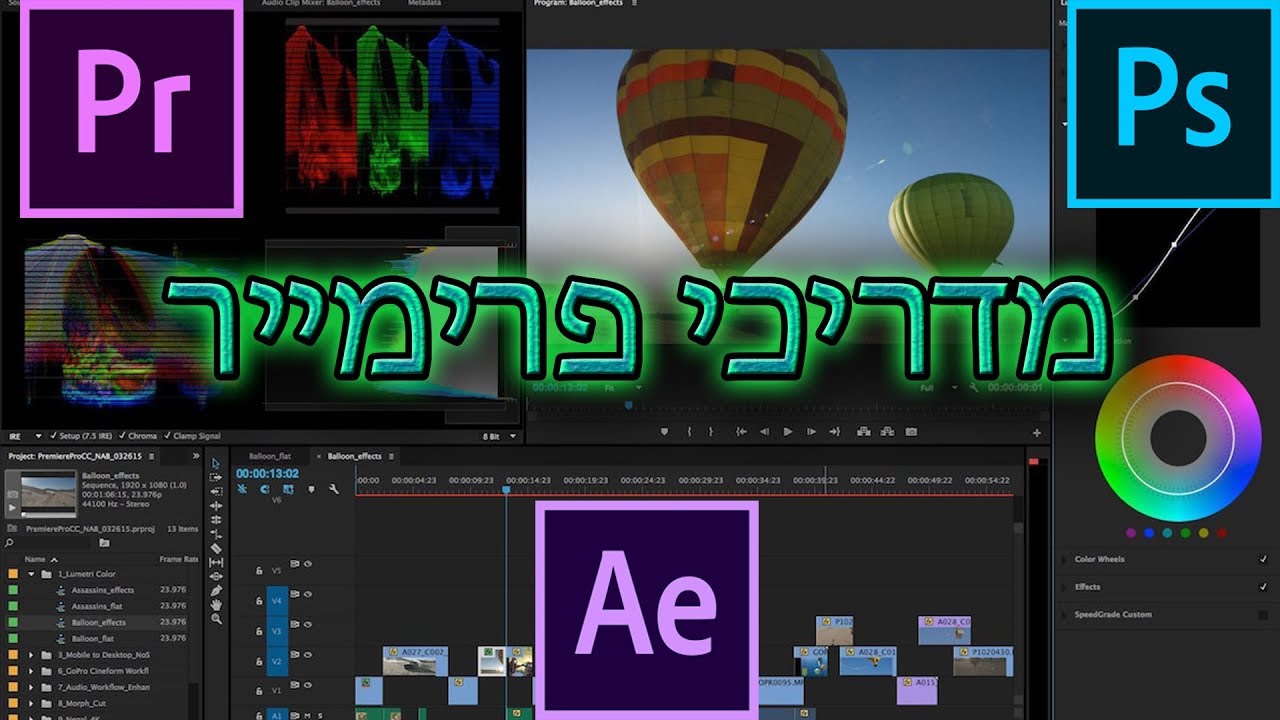Pick the red color dot below wheel

coord(1222,533)
